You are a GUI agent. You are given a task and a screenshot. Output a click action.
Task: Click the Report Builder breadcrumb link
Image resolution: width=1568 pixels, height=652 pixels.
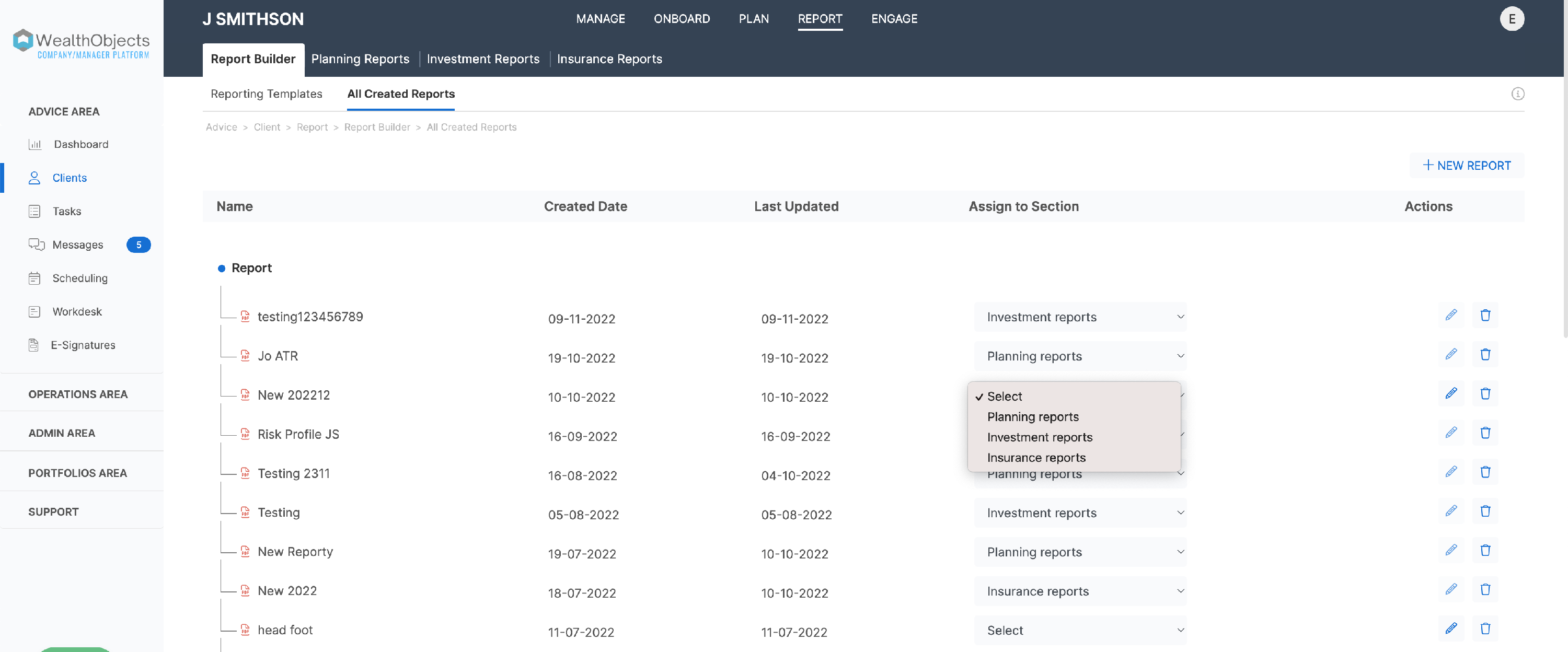377,127
